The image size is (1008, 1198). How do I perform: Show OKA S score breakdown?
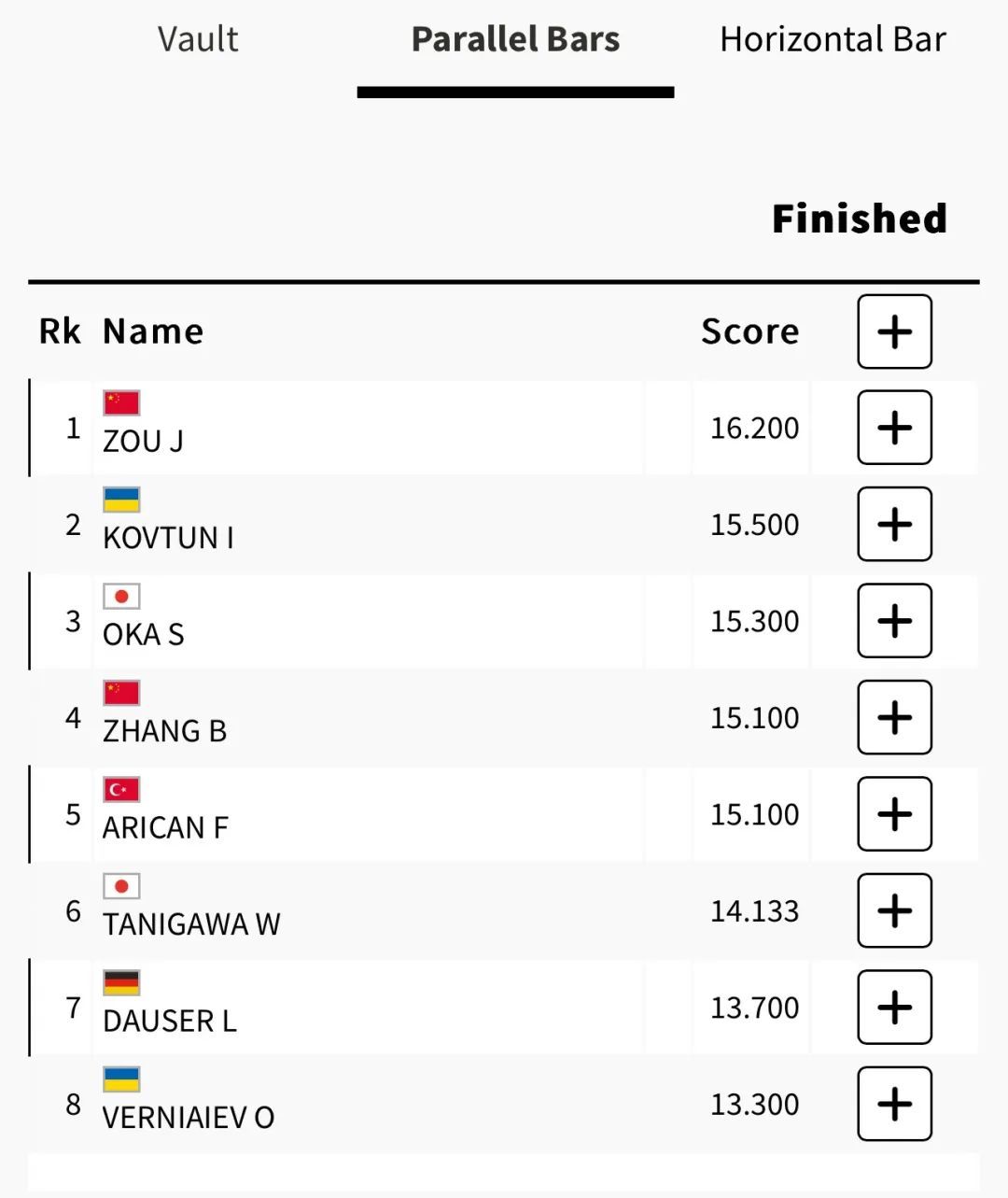point(894,621)
